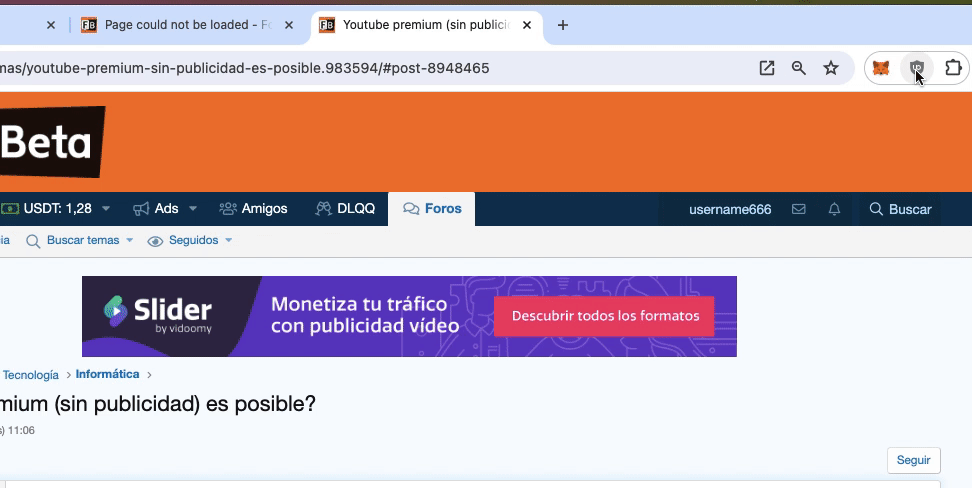Go to Informática breadcrumb
Image resolution: width=972 pixels, height=488 pixels.
[107, 375]
